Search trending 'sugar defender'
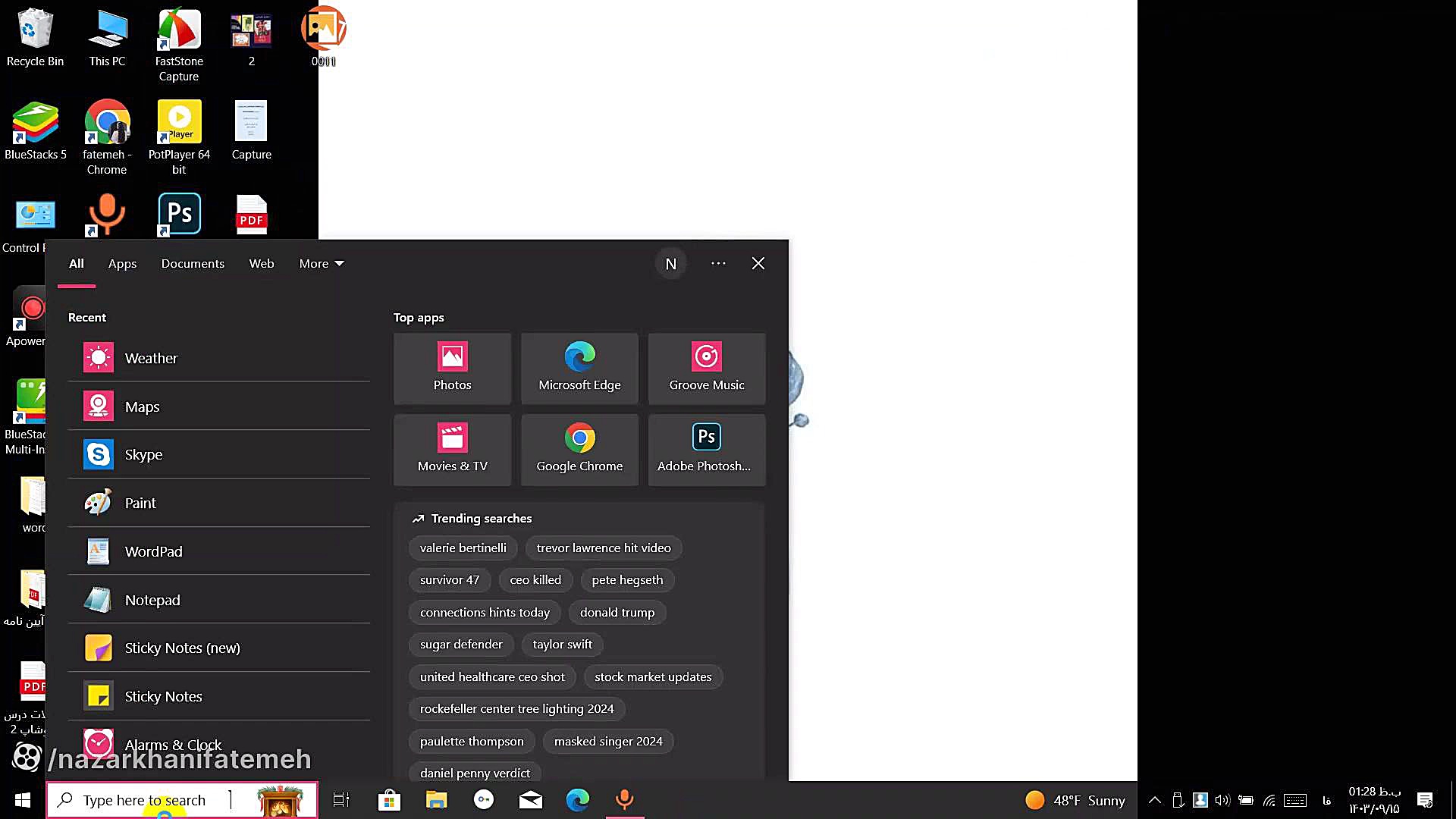This screenshot has width=1456, height=819. 461,645
